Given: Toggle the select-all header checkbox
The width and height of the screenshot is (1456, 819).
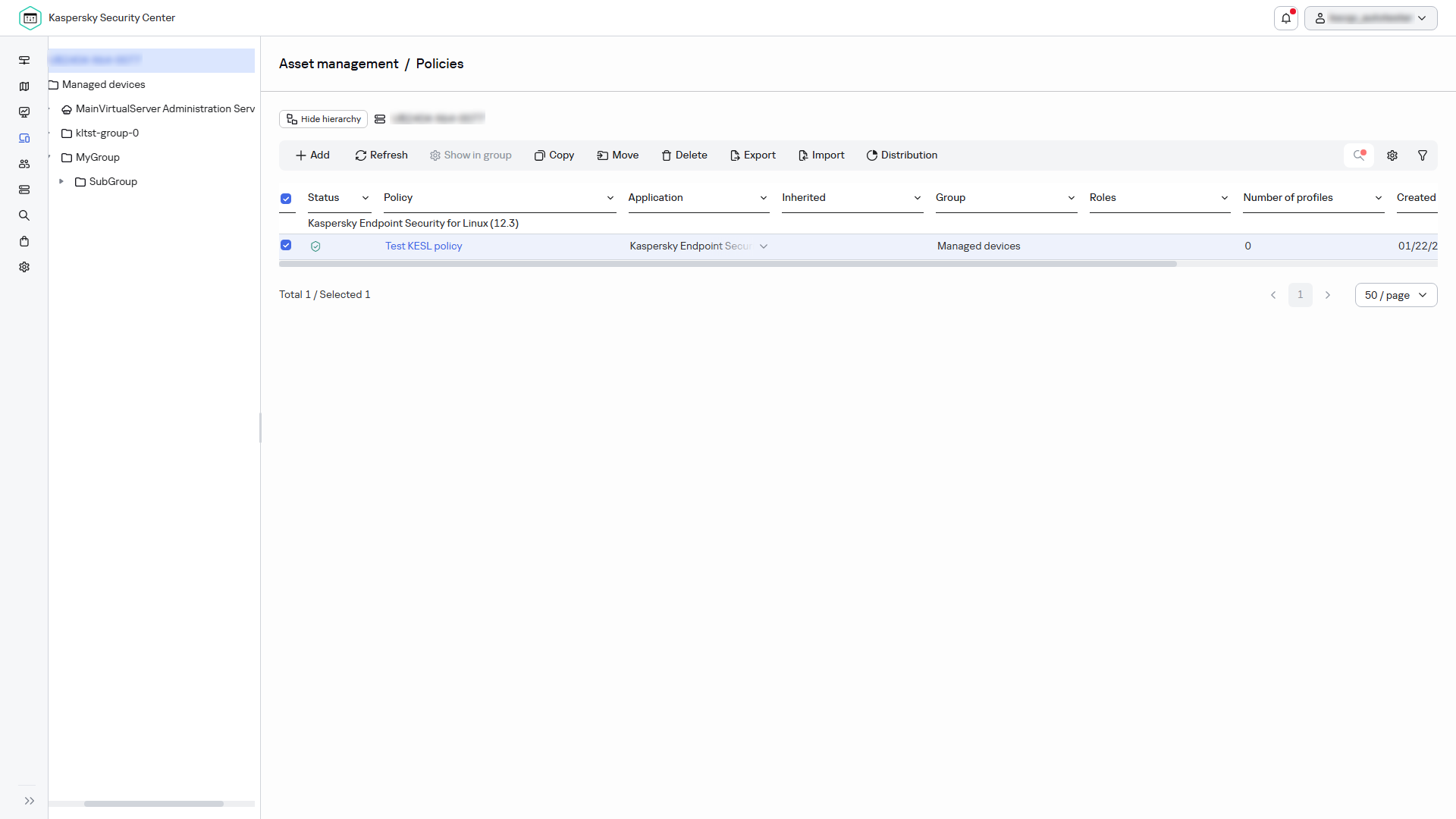Looking at the screenshot, I should point(286,199).
